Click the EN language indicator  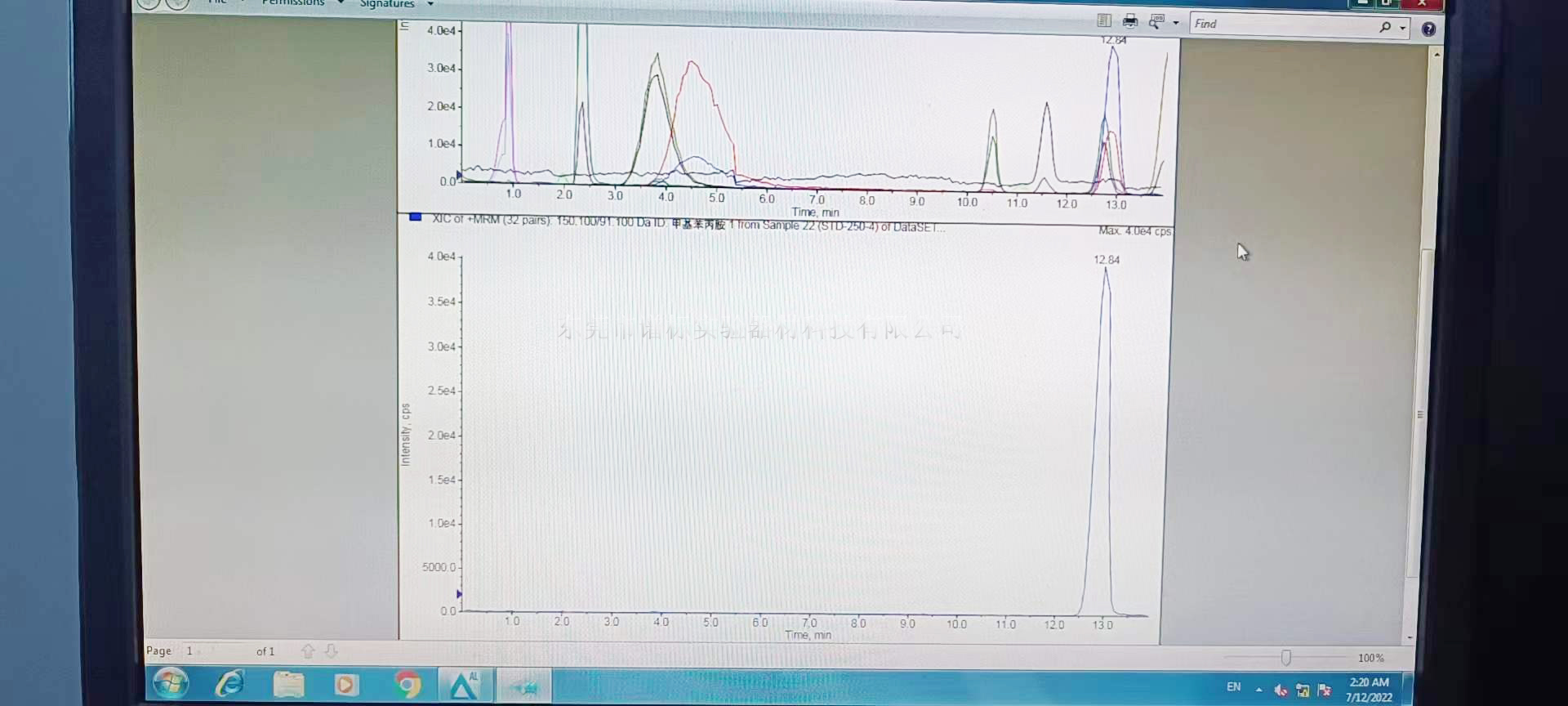coord(1233,687)
